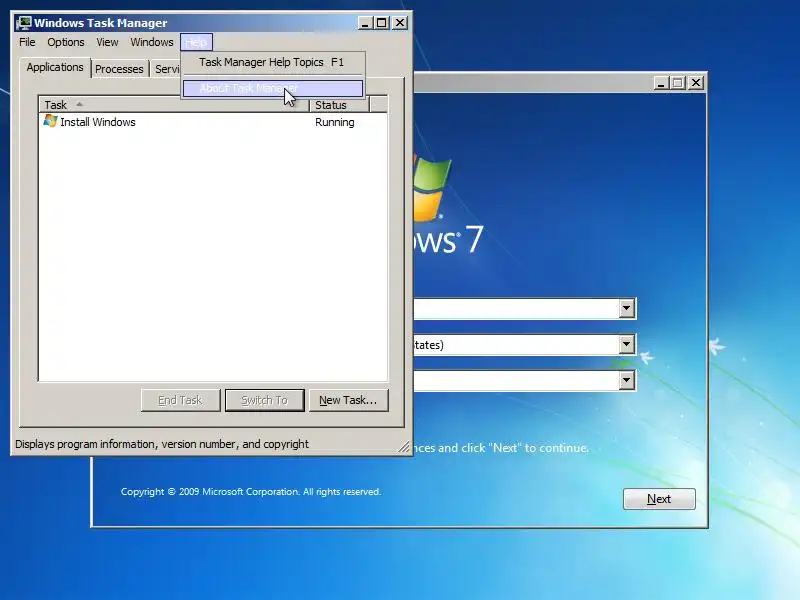
Task: Sort by the Task column header
Action: [174, 105]
